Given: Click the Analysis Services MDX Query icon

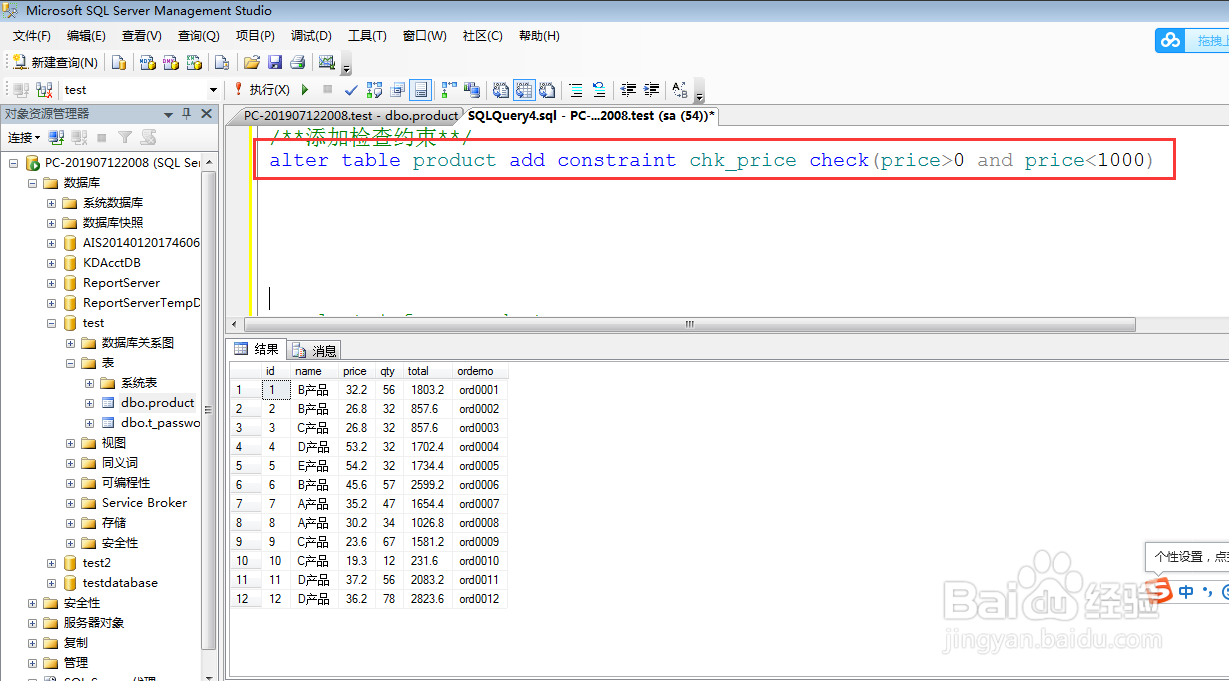Looking at the screenshot, I should (x=147, y=62).
